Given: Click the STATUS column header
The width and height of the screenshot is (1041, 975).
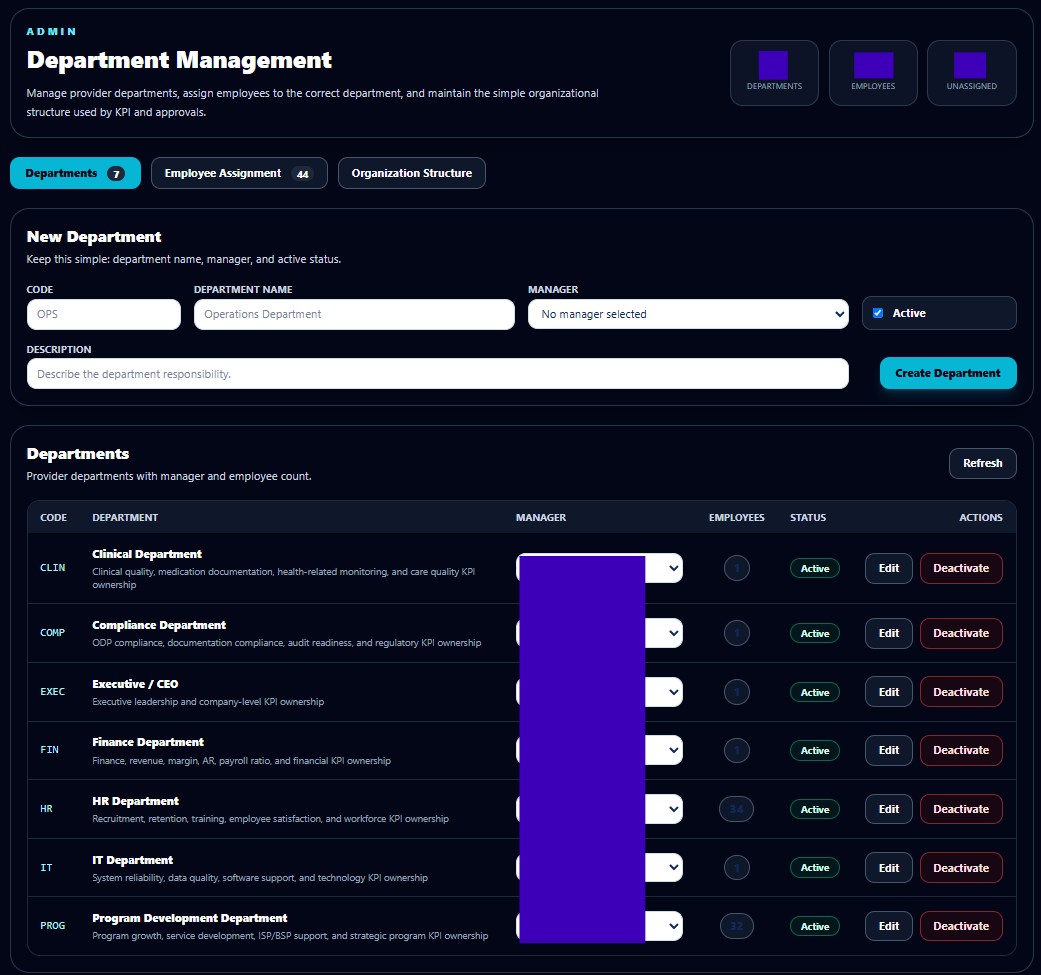Looking at the screenshot, I should click(808, 518).
